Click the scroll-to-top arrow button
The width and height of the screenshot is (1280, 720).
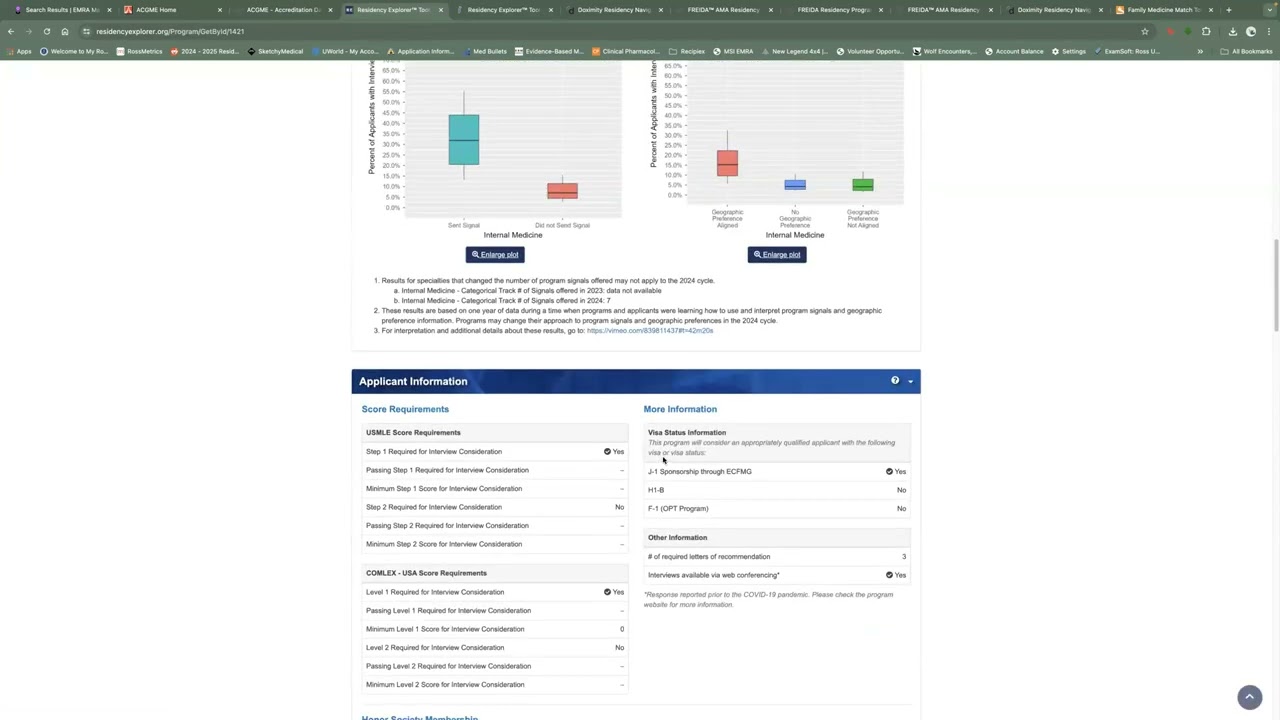coord(1249,697)
